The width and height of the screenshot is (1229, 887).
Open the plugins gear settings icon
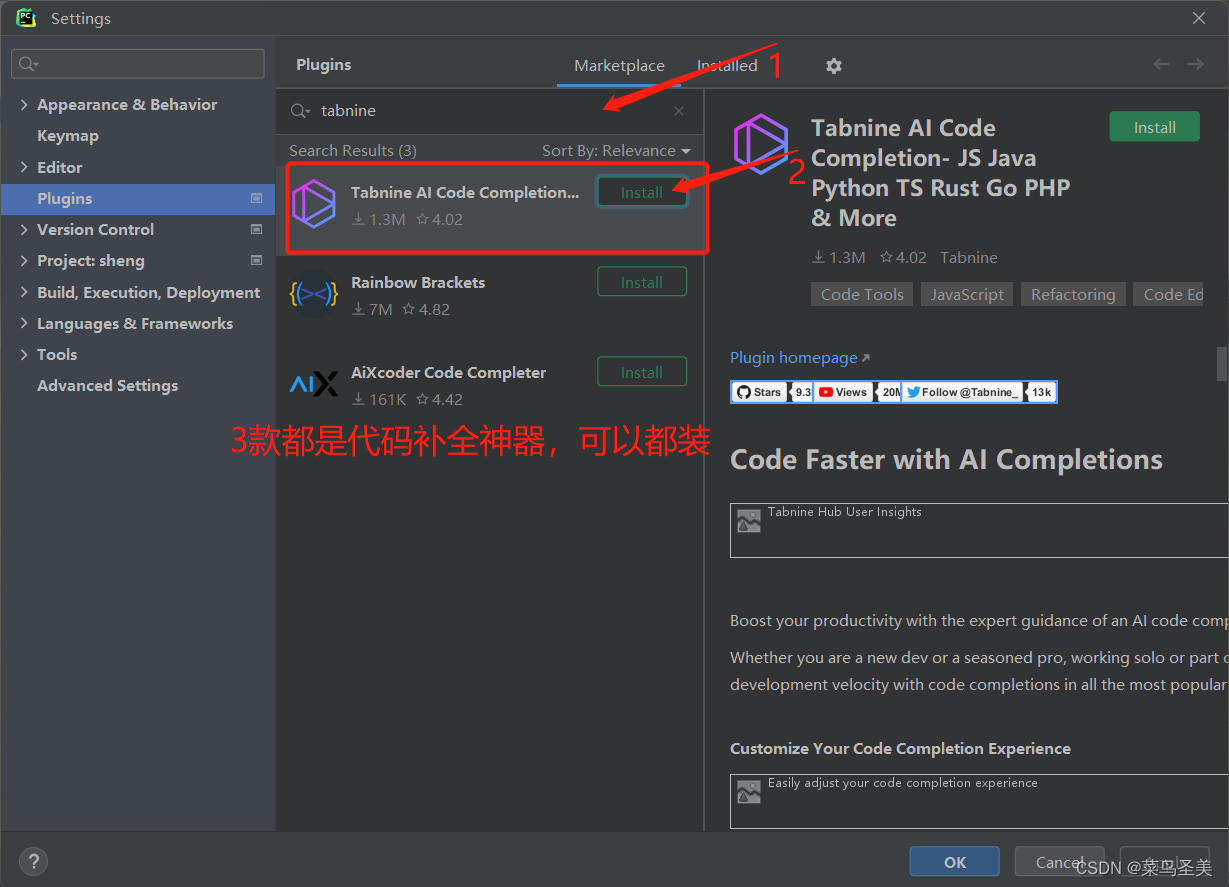834,65
